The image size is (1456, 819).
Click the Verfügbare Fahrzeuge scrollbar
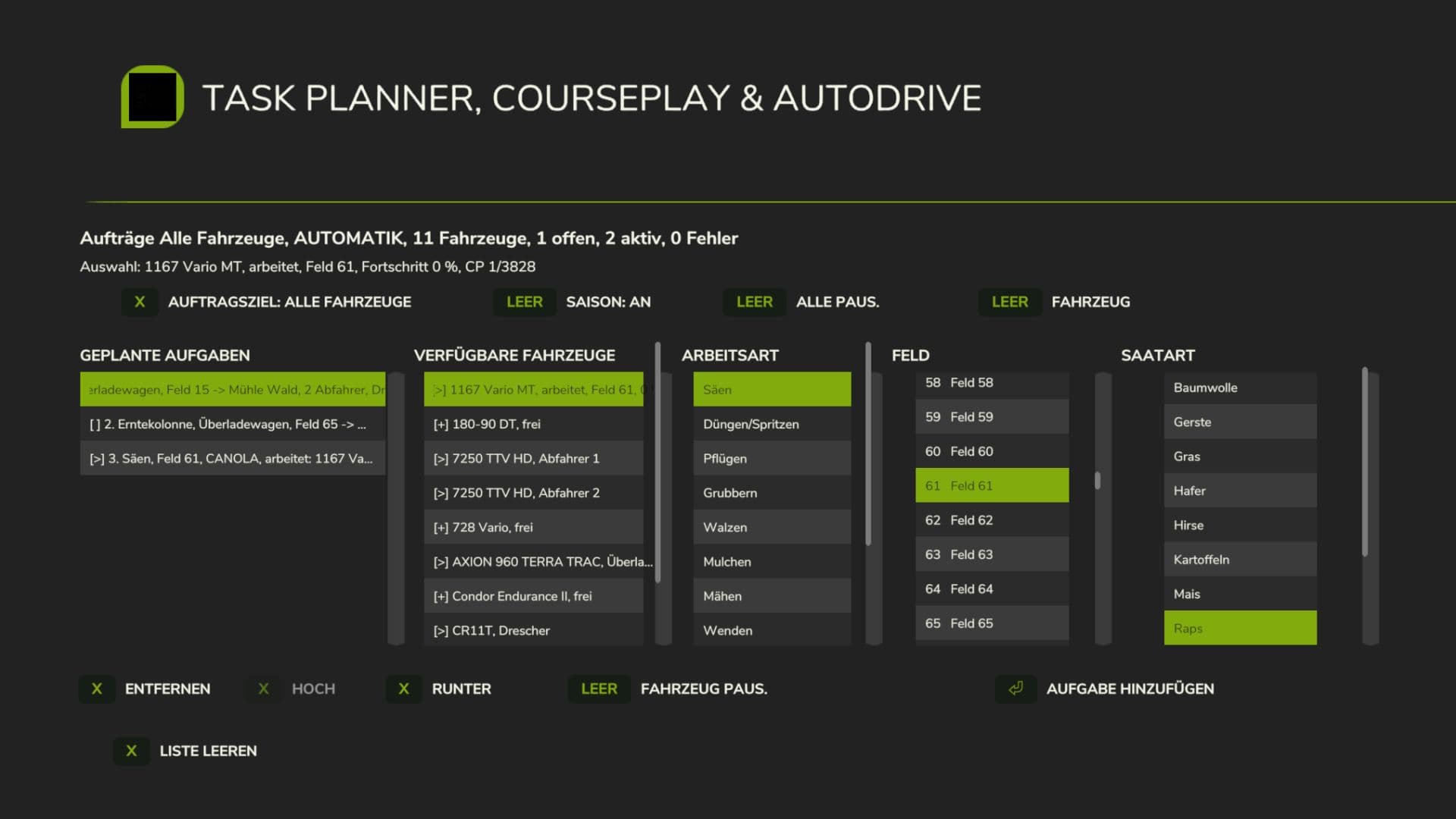(657, 463)
